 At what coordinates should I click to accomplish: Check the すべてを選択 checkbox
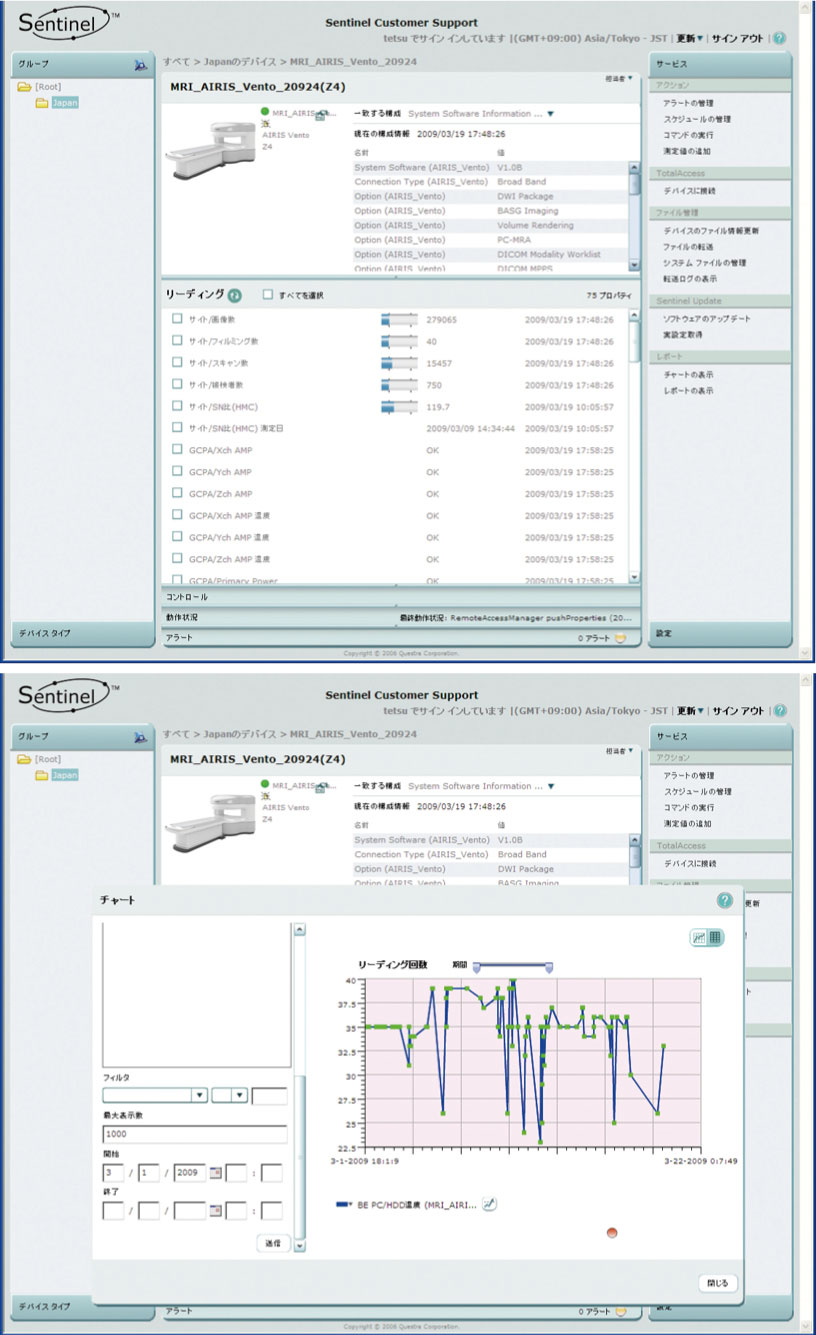coord(267,296)
